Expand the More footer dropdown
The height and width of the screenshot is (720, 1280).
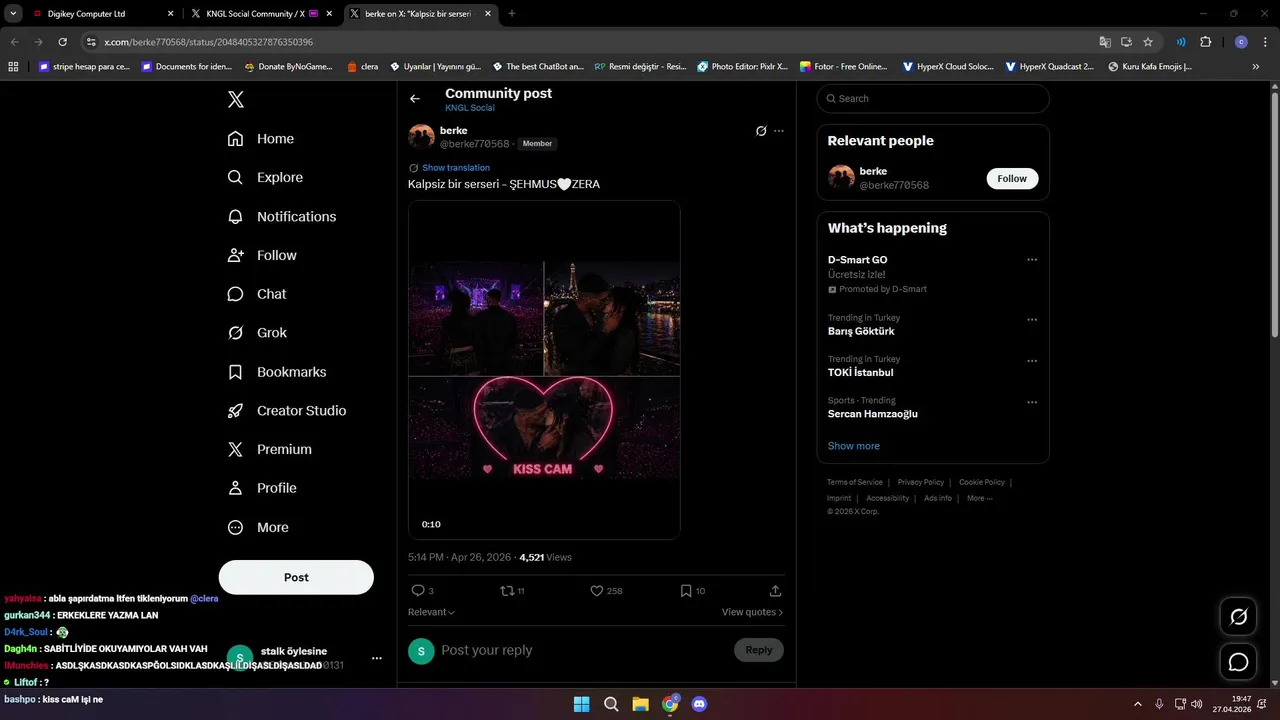click(x=979, y=498)
